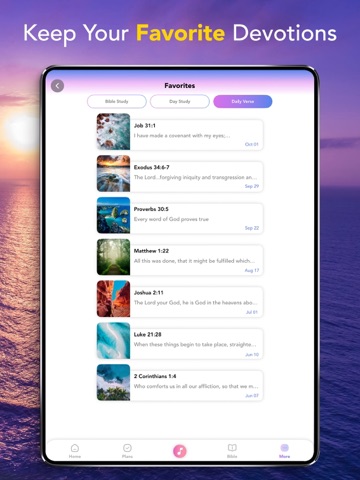Click the Oct 01 date label
This screenshot has height=480, width=360.
pyautogui.click(x=252, y=144)
